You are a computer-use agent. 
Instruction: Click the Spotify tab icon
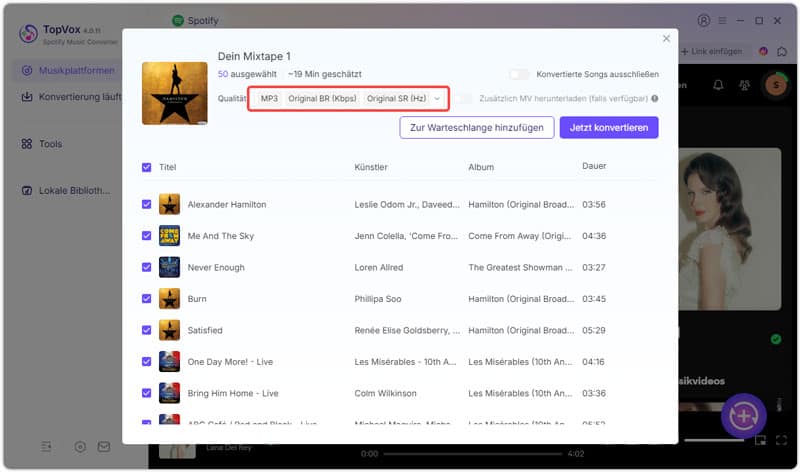(178, 20)
